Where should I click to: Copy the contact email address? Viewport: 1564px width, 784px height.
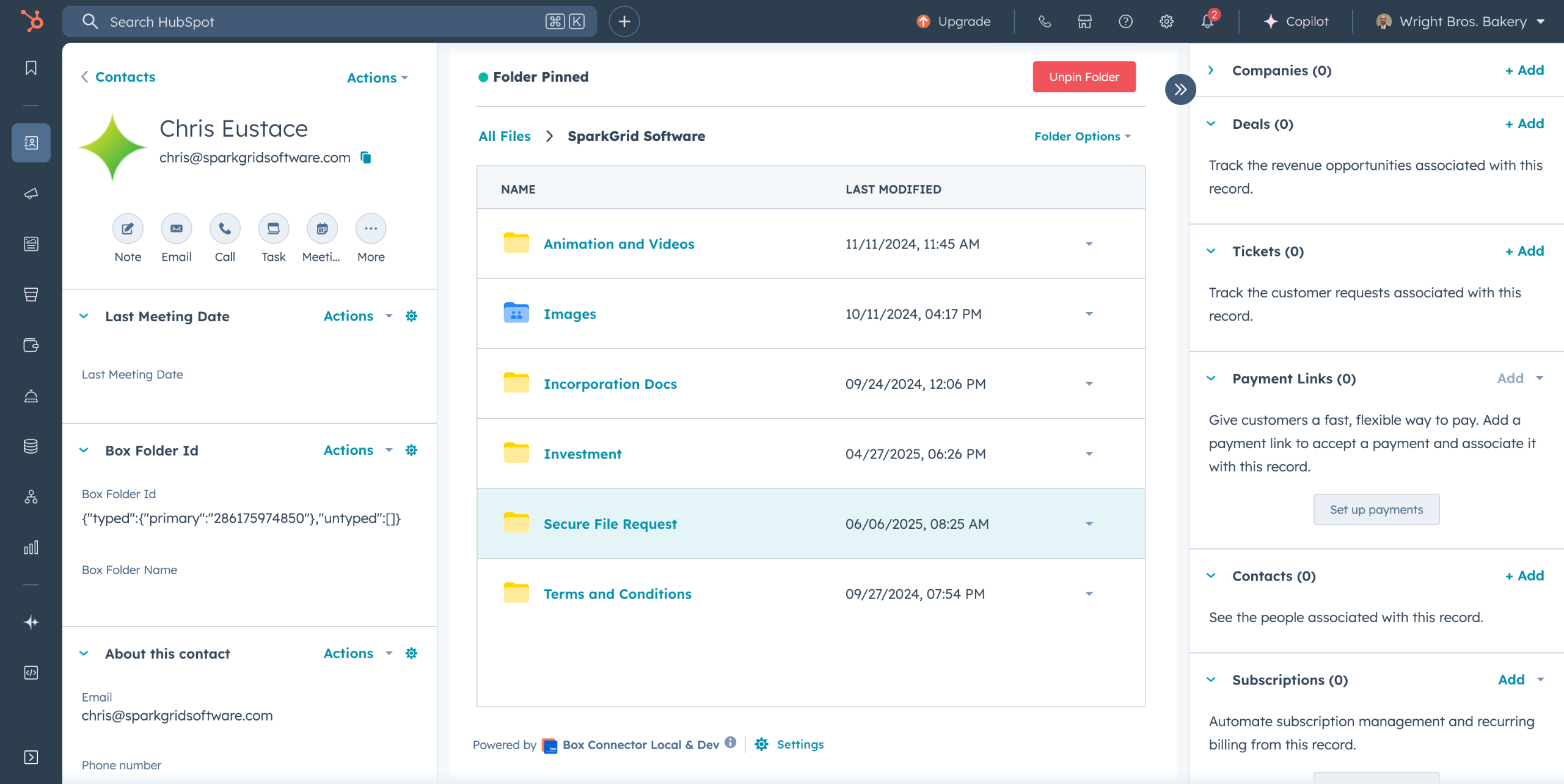(x=366, y=158)
